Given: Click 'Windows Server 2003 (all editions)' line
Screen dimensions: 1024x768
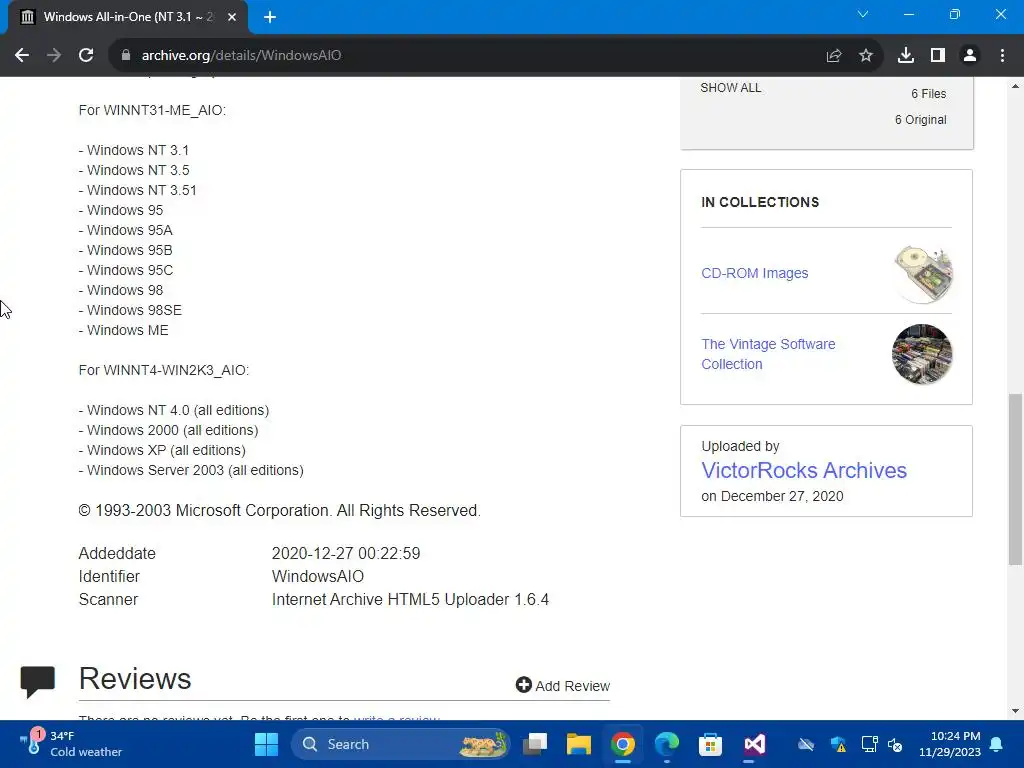Looking at the screenshot, I should click(x=191, y=470).
